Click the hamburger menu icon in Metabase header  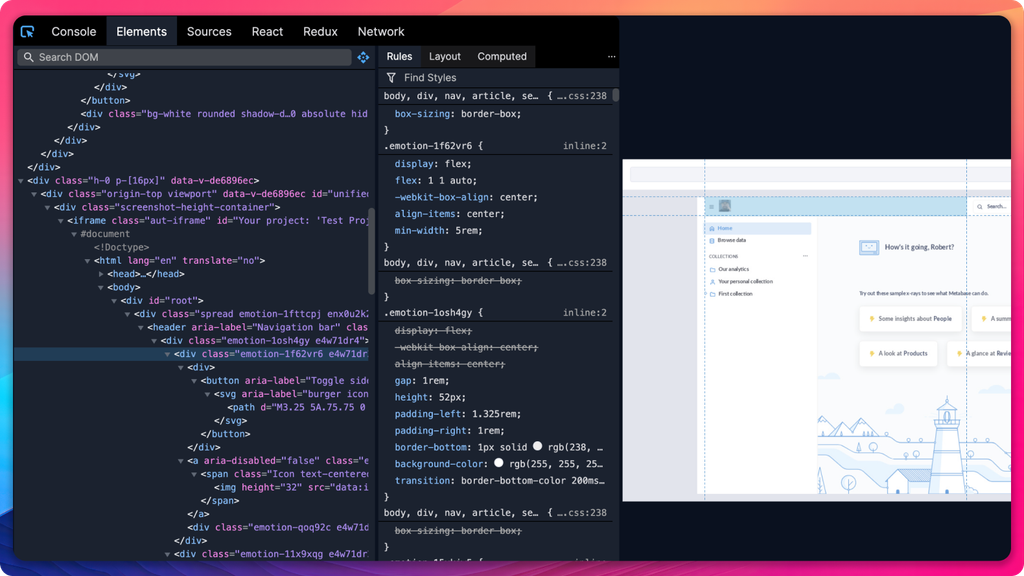[x=710, y=207]
